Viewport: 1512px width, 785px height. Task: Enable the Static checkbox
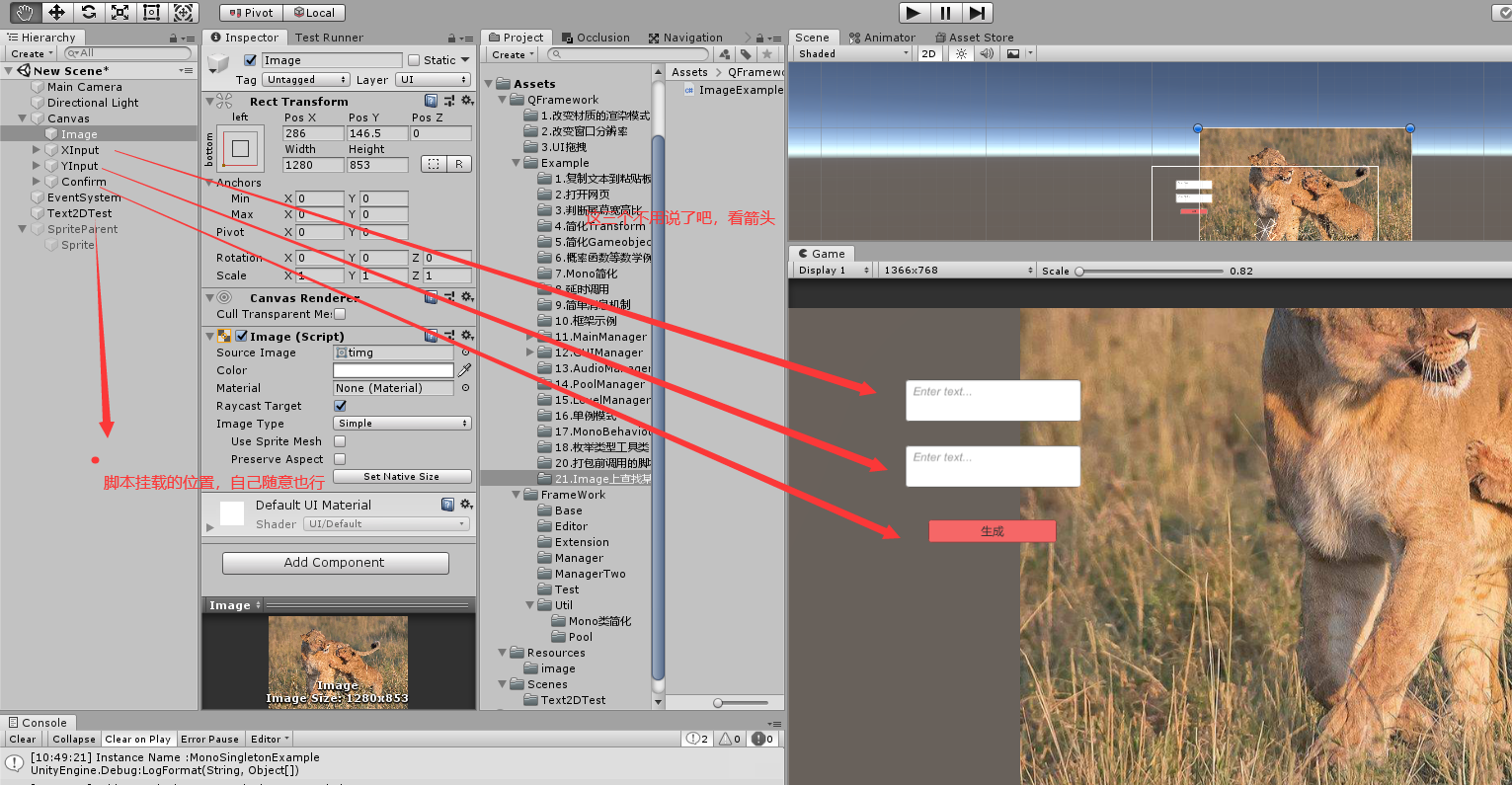tap(414, 60)
